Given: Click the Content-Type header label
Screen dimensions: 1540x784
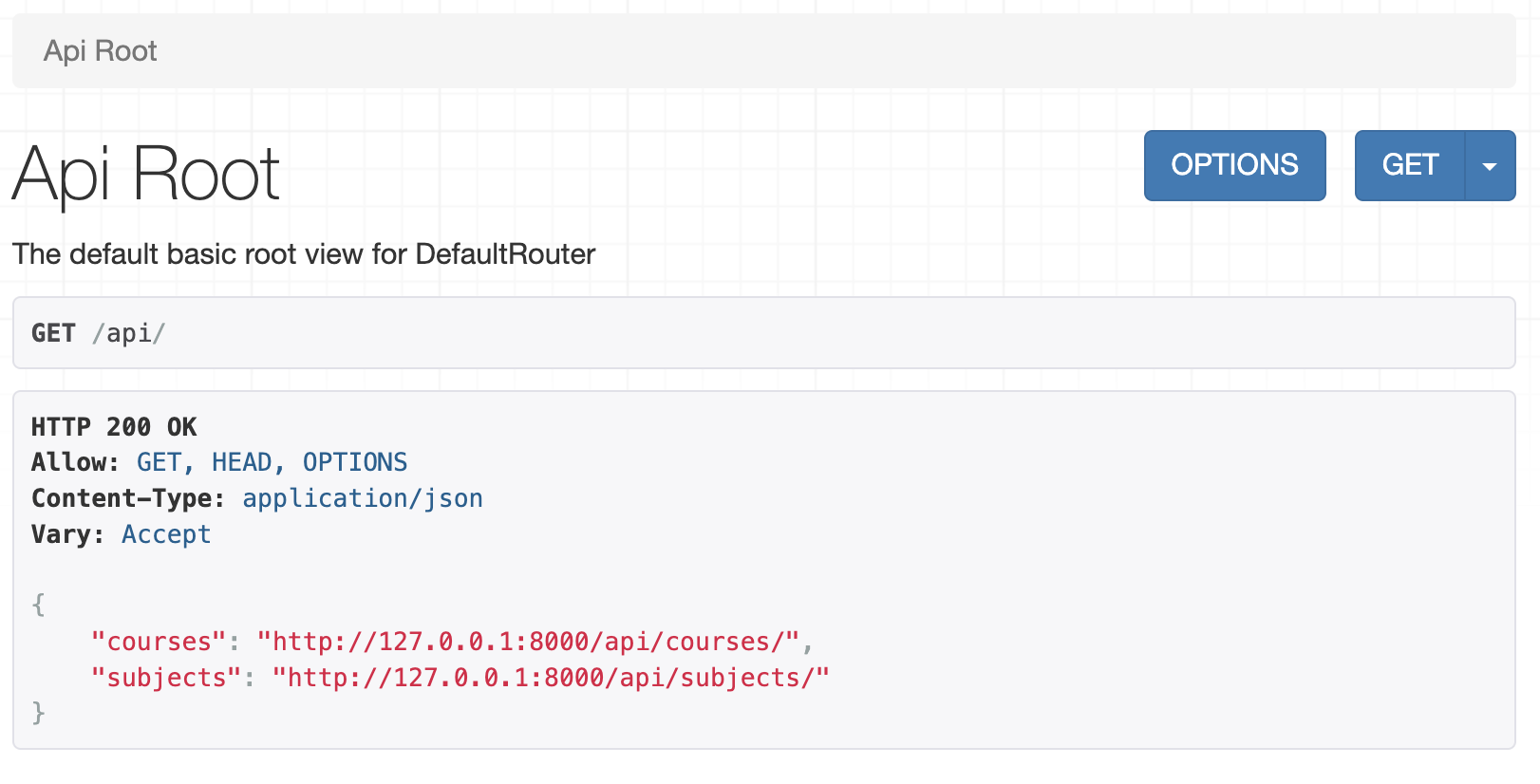Looking at the screenshot, I should (x=128, y=498).
